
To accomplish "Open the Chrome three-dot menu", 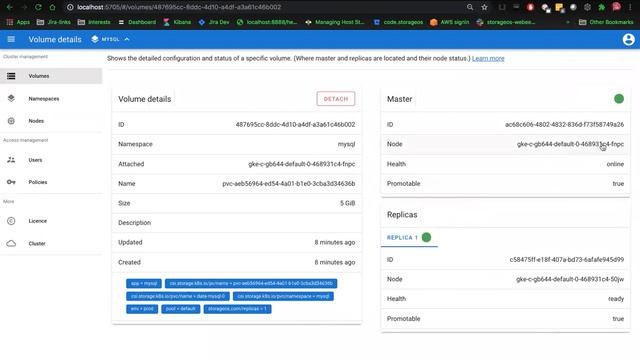I will [631, 7].
